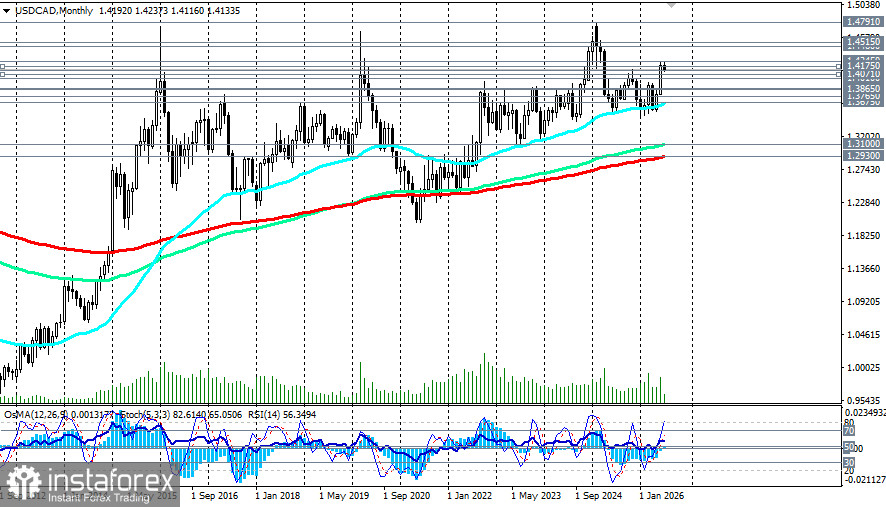The height and width of the screenshot is (507, 886).
Task: Click the 1.00025 price scale value
Action: click(x=863, y=367)
